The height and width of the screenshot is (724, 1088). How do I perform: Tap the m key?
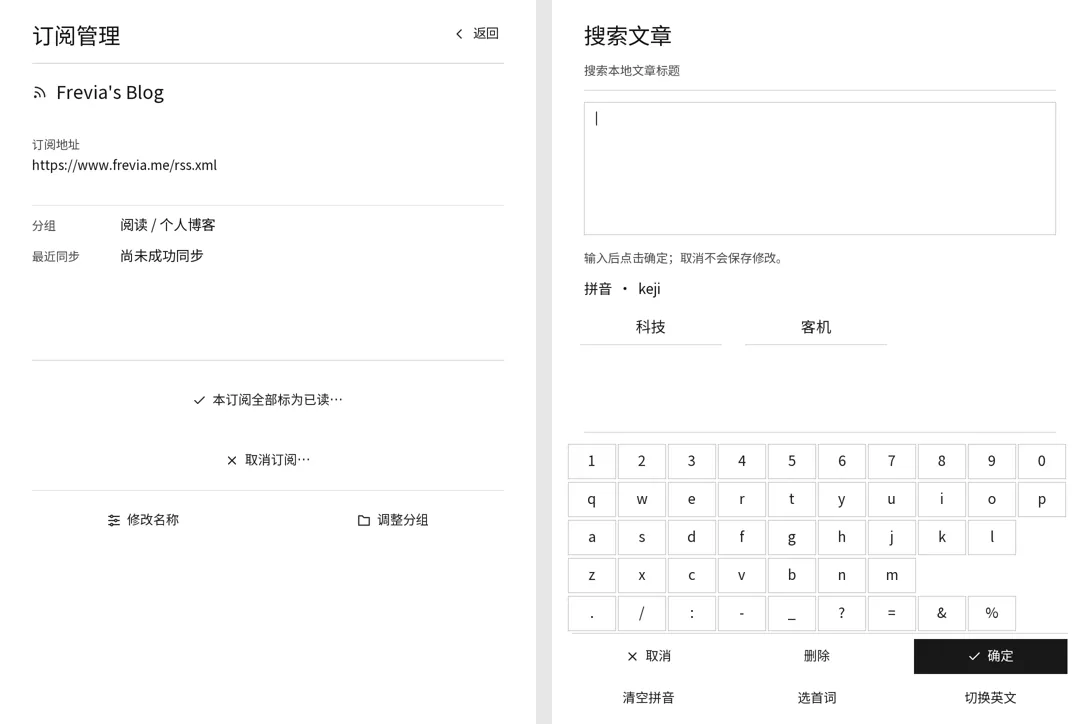(x=892, y=575)
